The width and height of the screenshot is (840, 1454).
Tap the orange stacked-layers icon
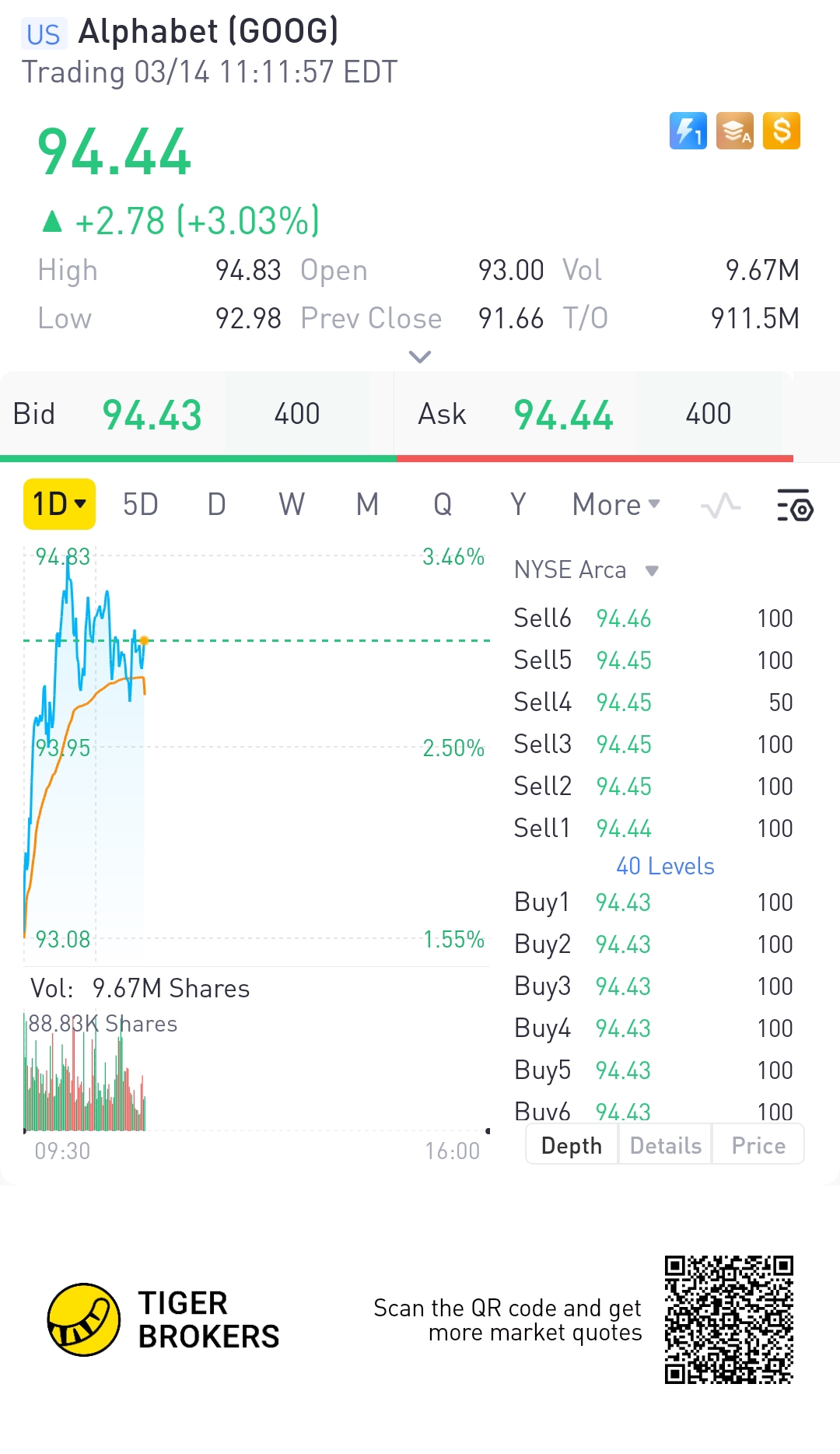click(x=735, y=131)
